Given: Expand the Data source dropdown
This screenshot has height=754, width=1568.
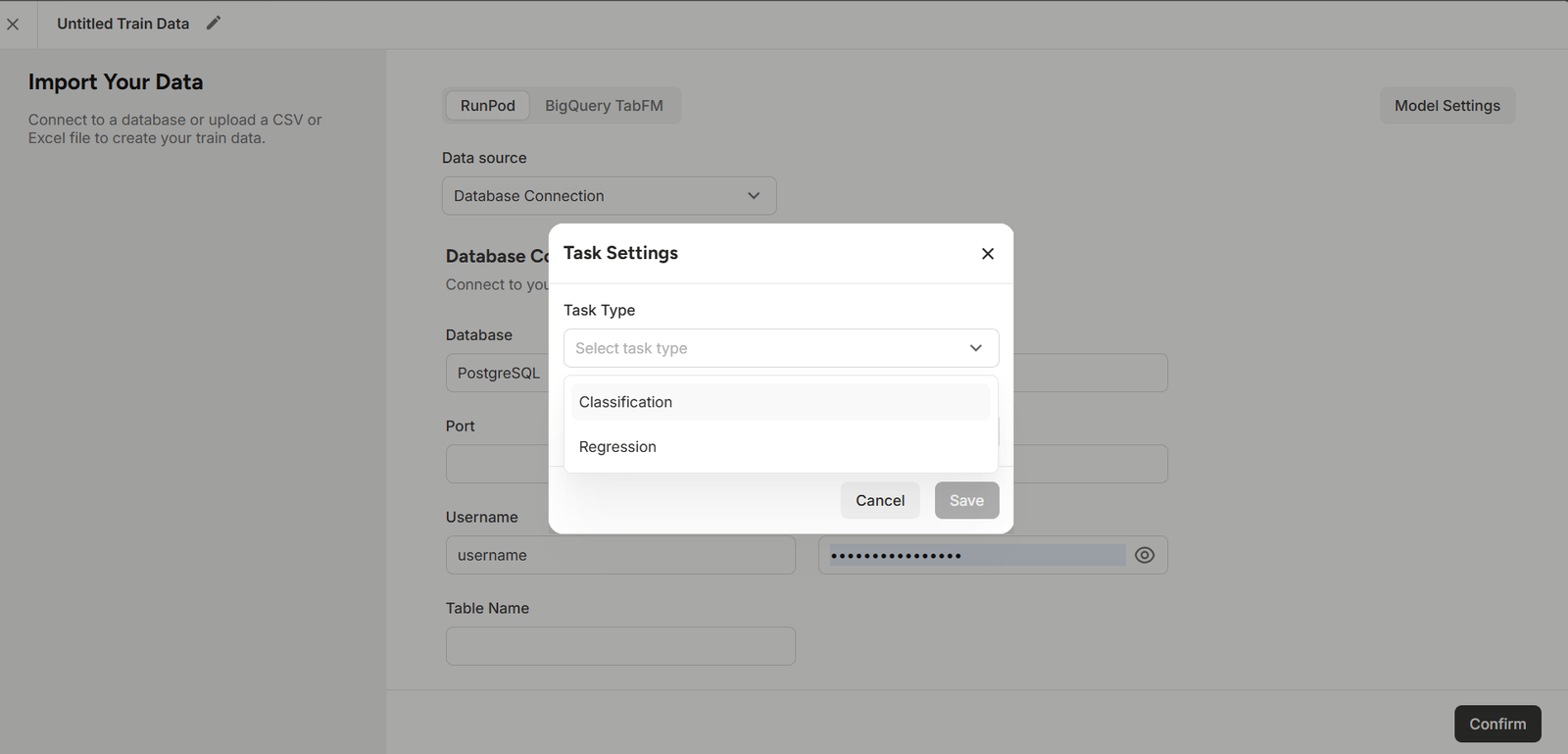Looking at the screenshot, I should click(x=609, y=196).
